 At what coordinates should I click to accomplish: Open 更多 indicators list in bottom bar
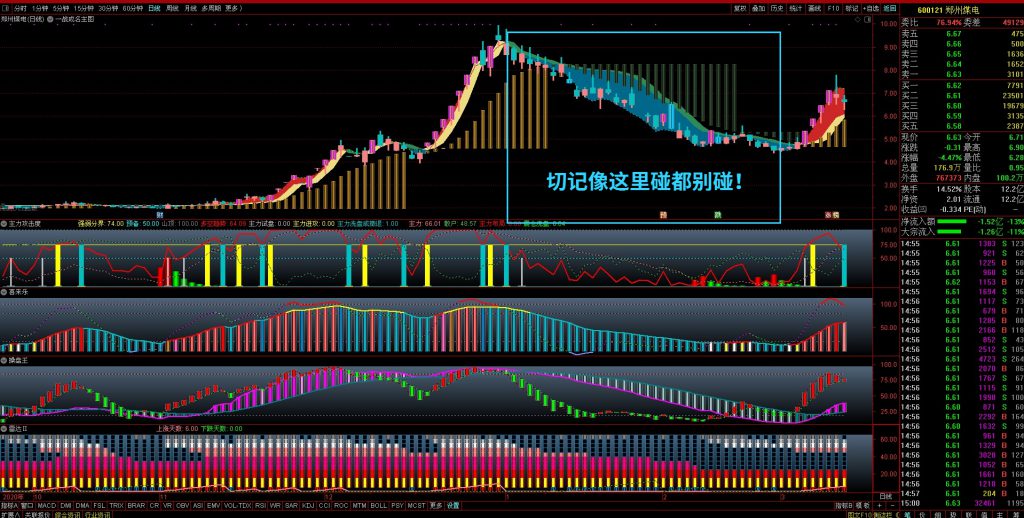point(435,505)
